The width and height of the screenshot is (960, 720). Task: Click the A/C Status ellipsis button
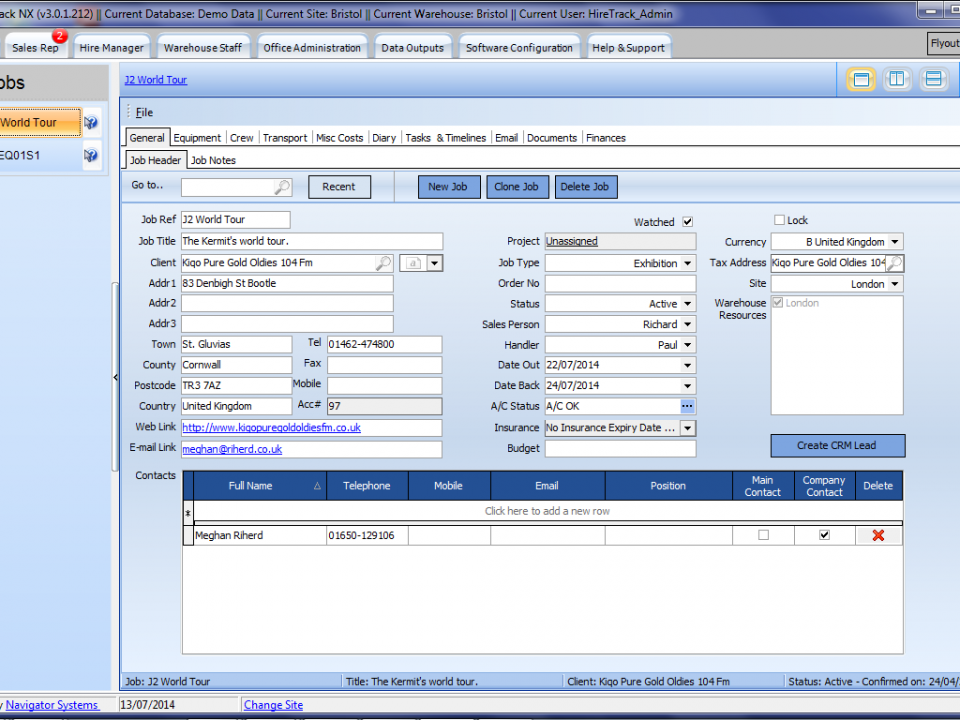coord(687,406)
